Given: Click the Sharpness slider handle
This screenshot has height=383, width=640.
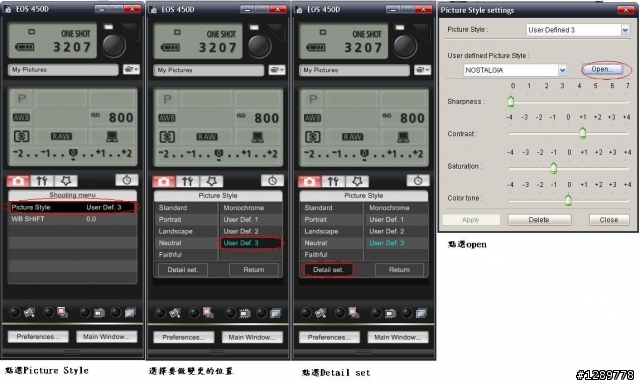Looking at the screenshot, I should click(511, 101).
